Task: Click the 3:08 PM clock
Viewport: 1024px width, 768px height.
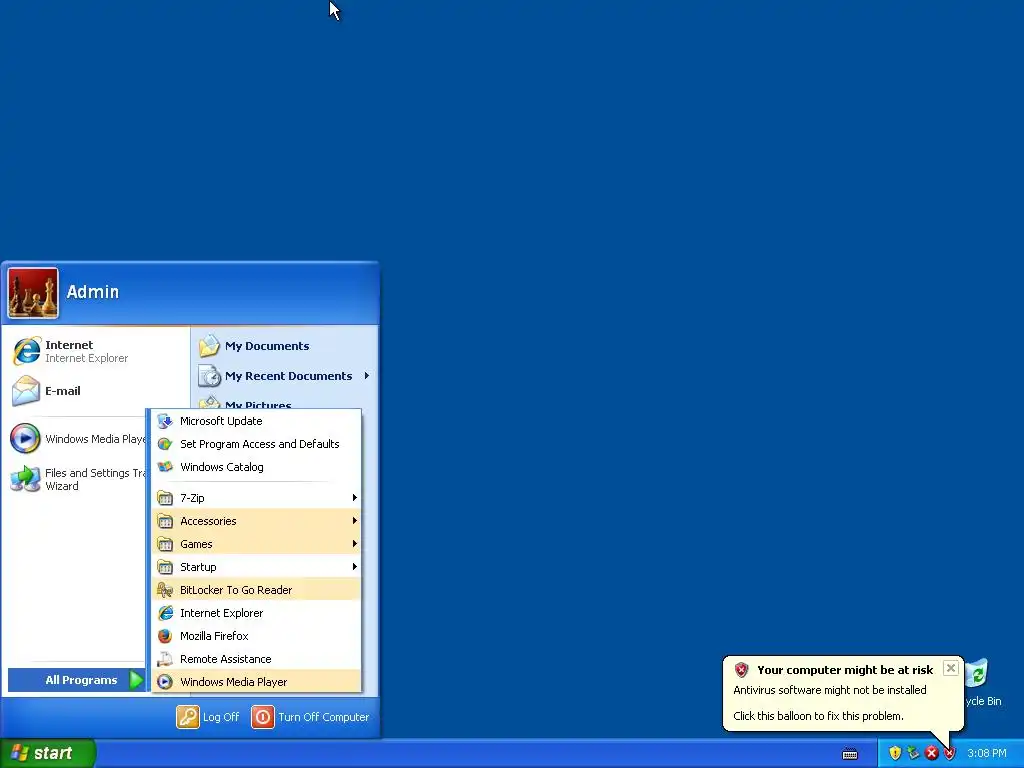Action: point(987,753)
